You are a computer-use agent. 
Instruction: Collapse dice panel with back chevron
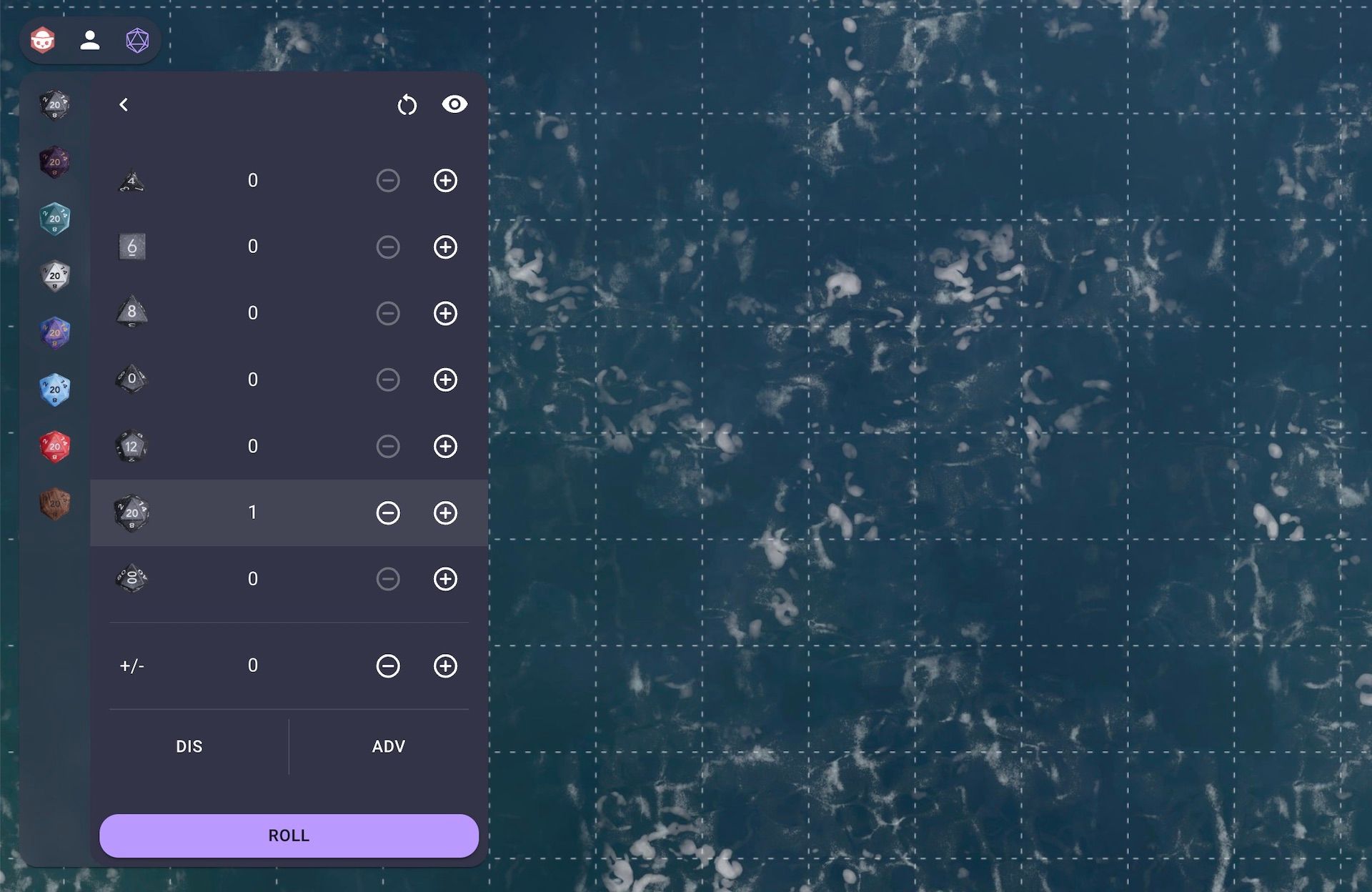tap(124, 105)
